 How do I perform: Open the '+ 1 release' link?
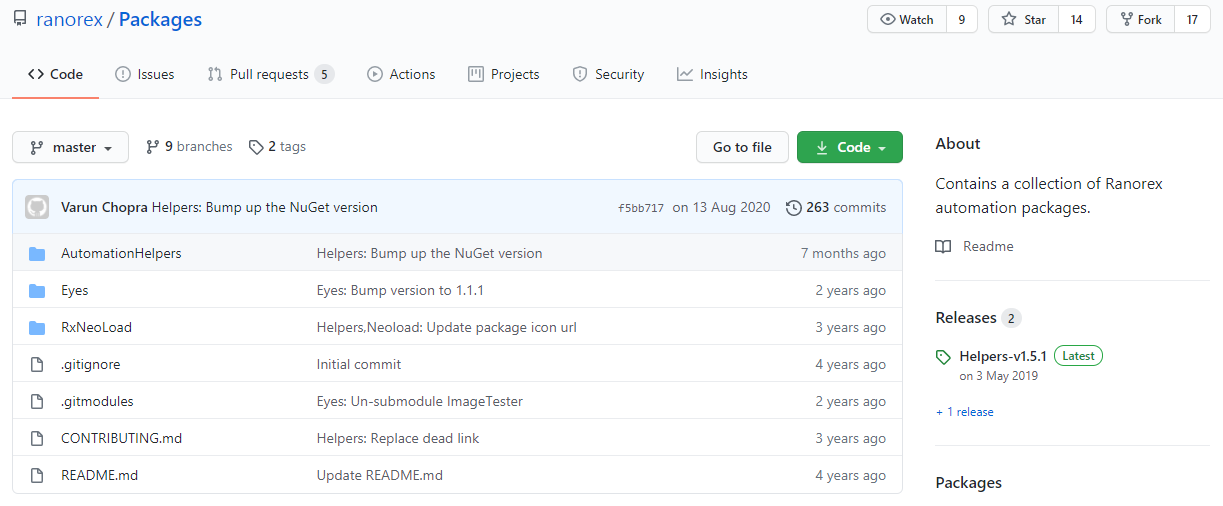click(x=965, y=412)
